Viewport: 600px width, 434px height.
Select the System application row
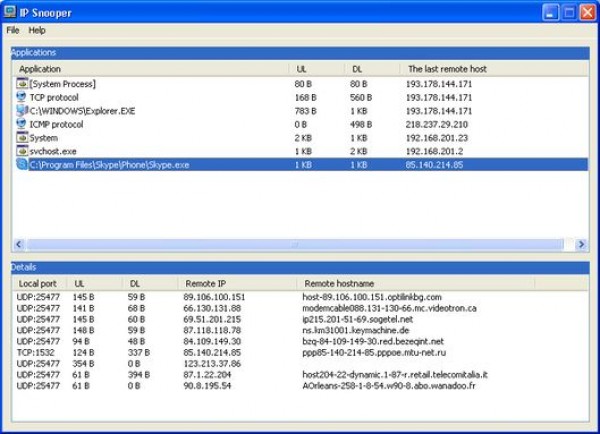pos(300,138)
